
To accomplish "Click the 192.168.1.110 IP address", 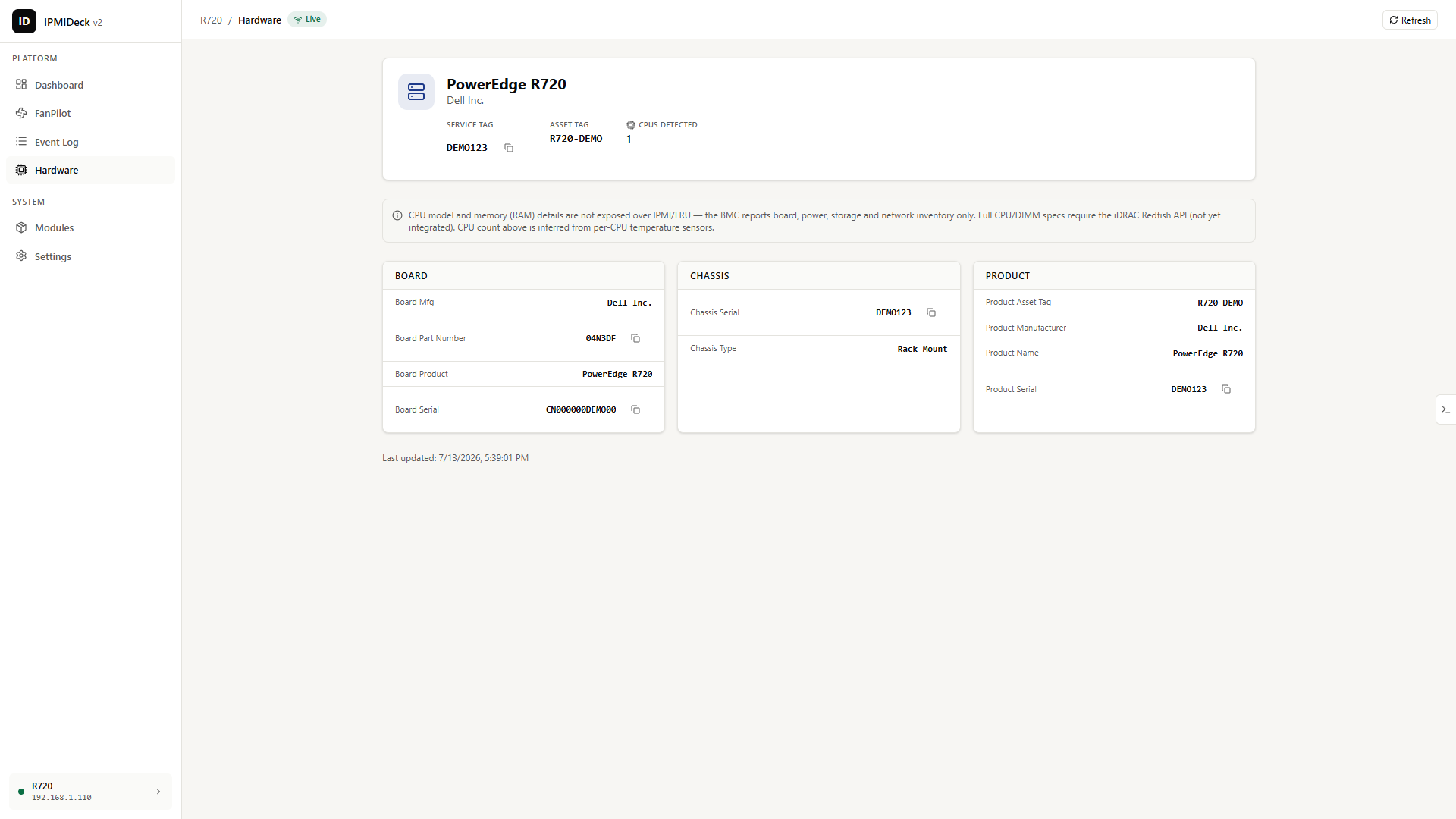I will (x=61, y=798).
